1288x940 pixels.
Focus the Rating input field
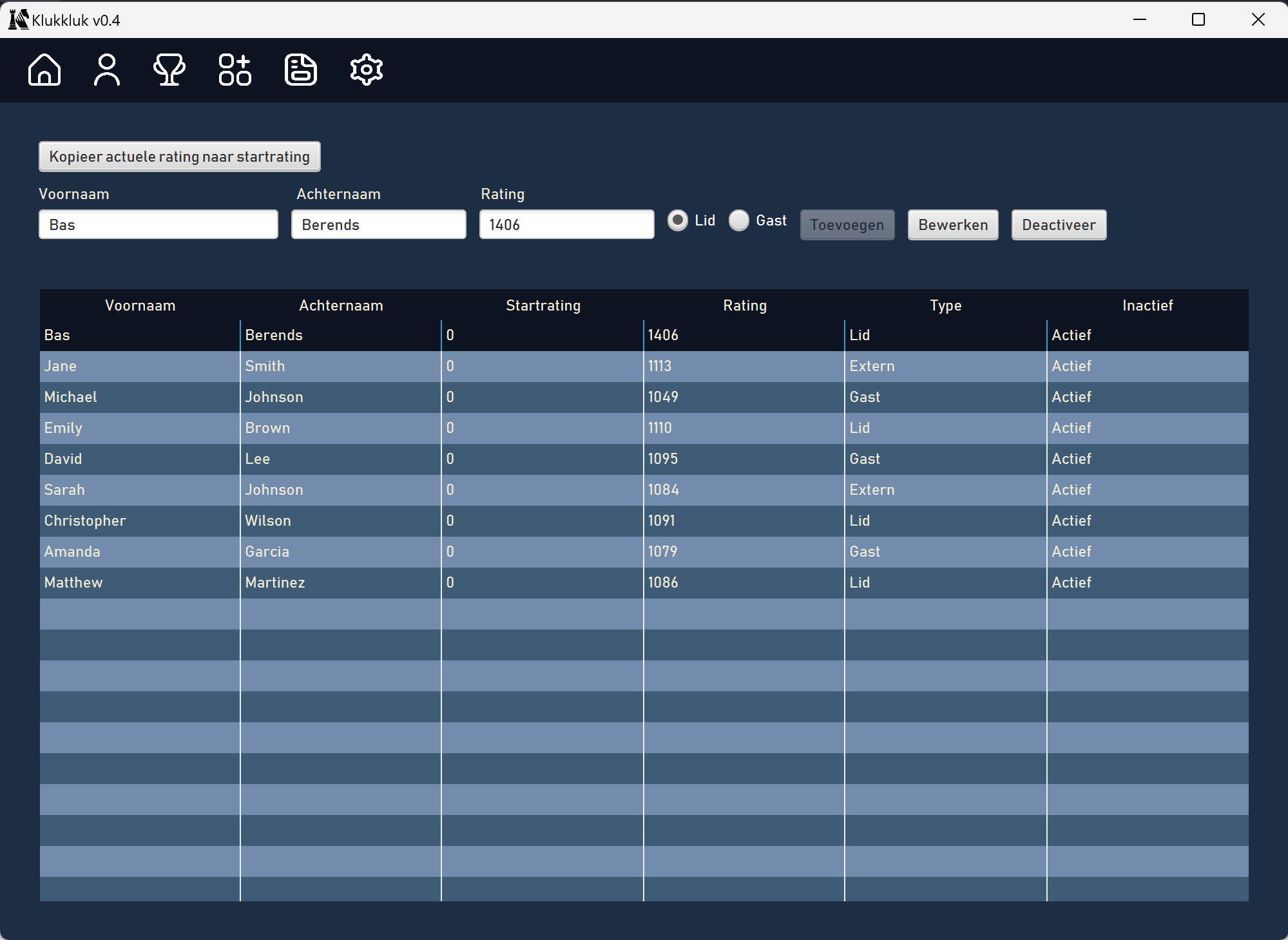(x=567, y=225)
